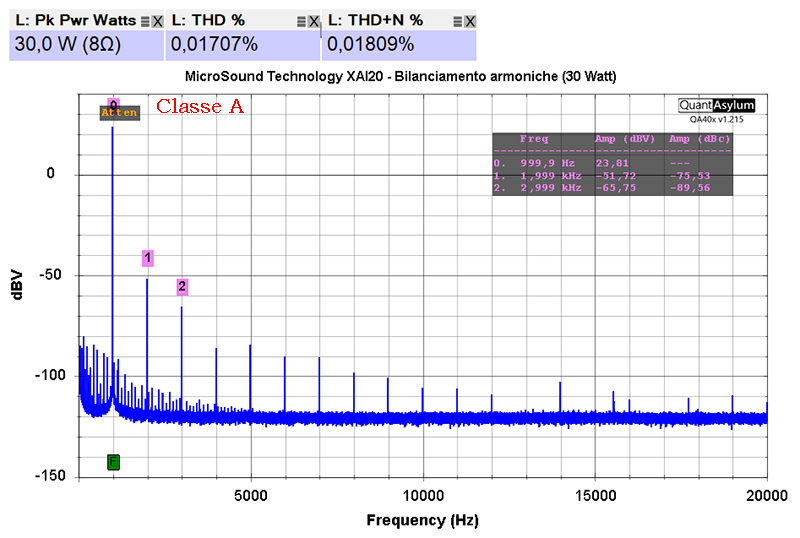Click the dBV vertical axis label
The image size is (800, 538).
(x=17, y=284)
